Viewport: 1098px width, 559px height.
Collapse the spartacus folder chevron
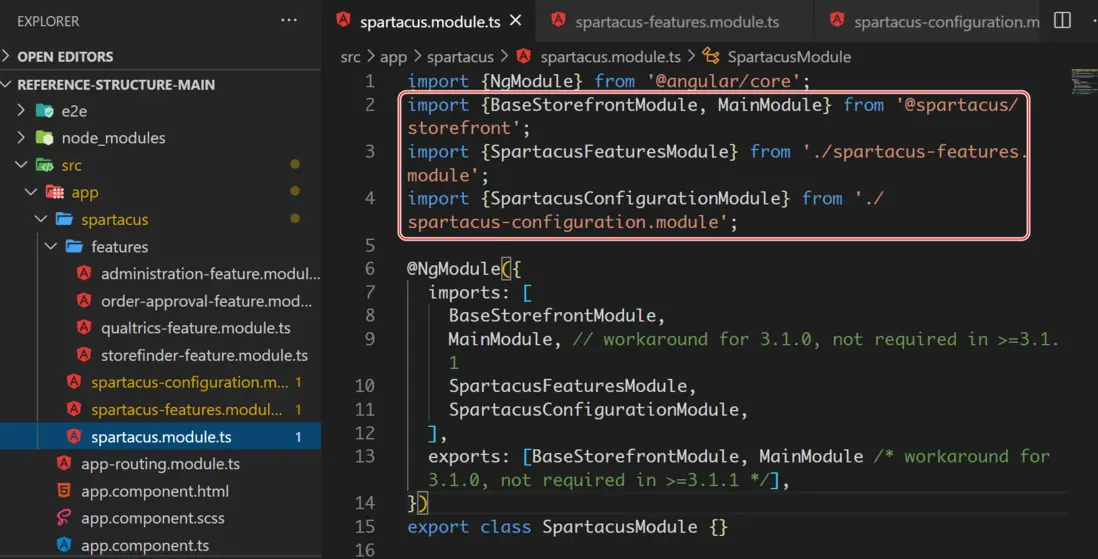point(41,219)
